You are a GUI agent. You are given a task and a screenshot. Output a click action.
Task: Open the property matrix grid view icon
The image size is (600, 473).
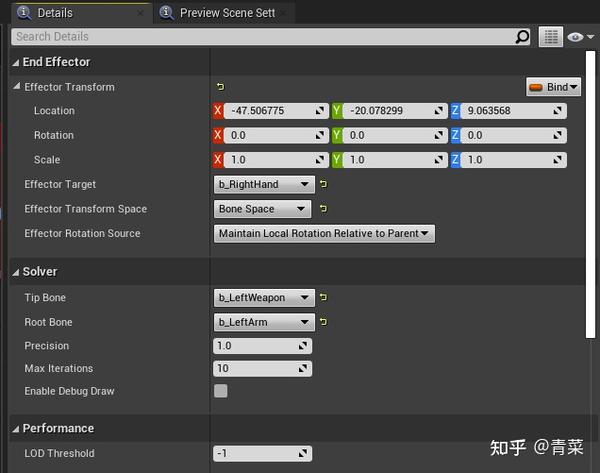point(550,37)
